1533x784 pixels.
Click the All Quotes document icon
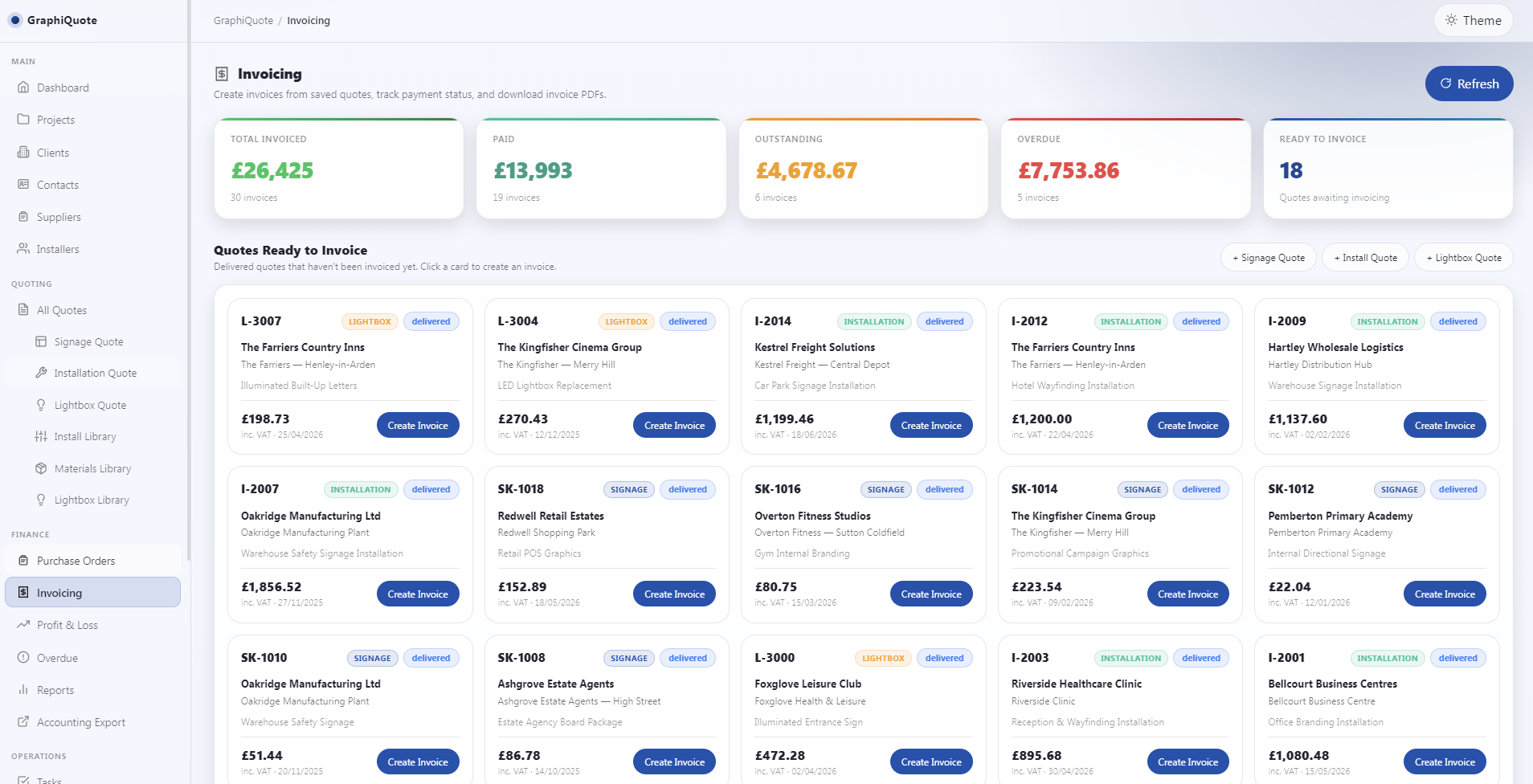click(x=23, y=310)
